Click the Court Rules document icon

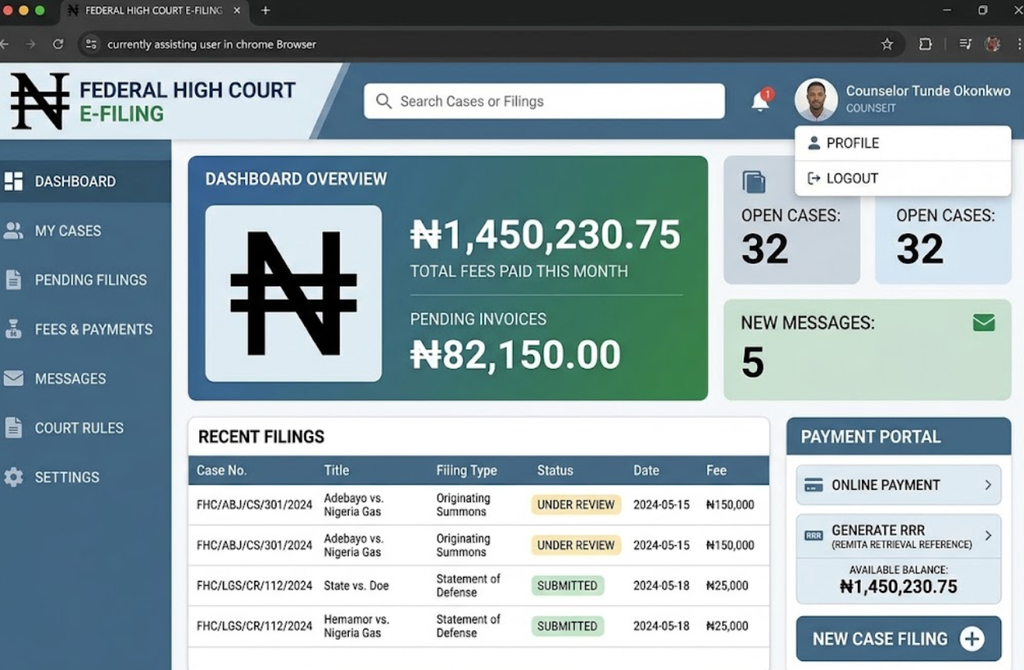pos(13,427)
